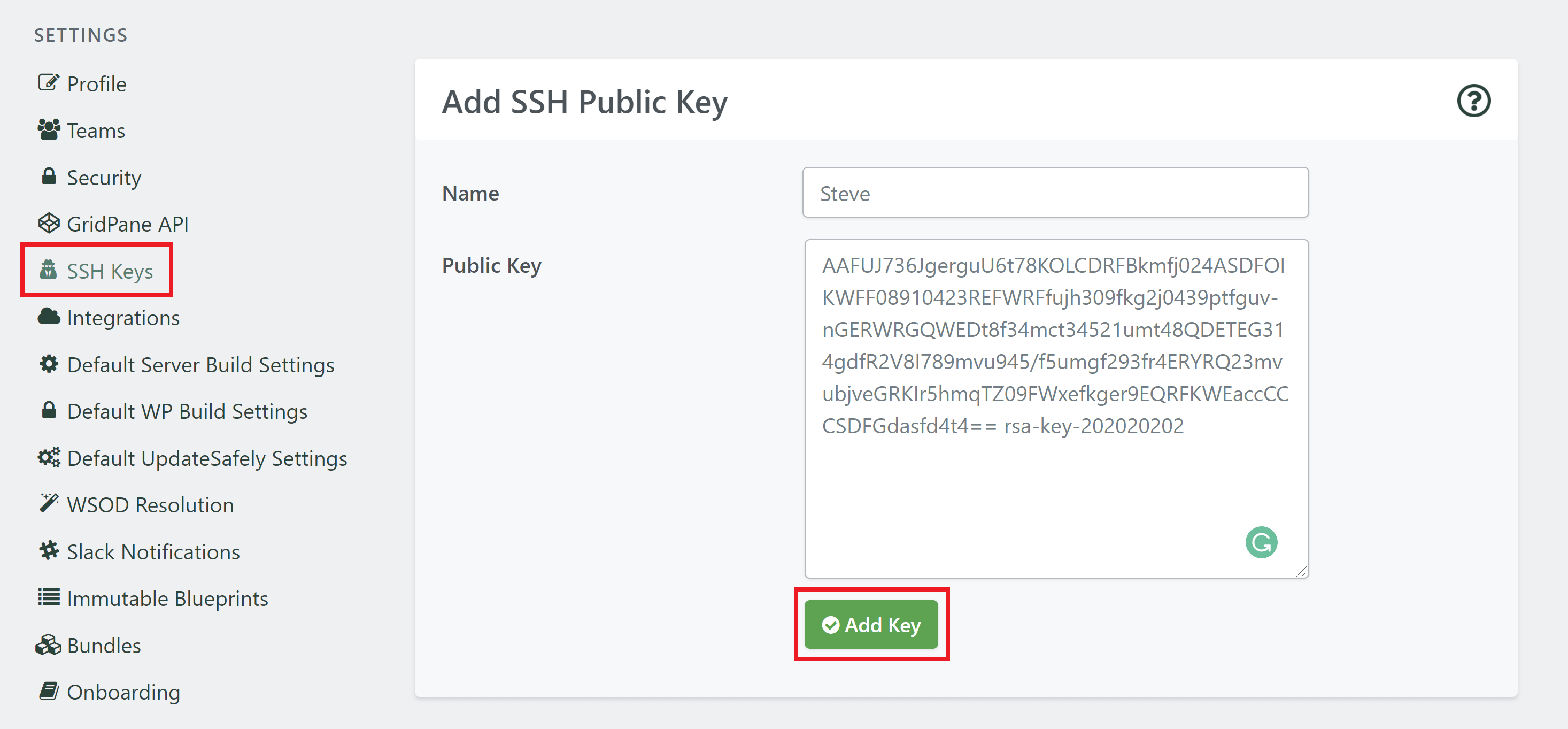The width and height of the screenshot is (1568, 729).
Task: Click the Name field containing Steve
Action: tap(1055, 193)
